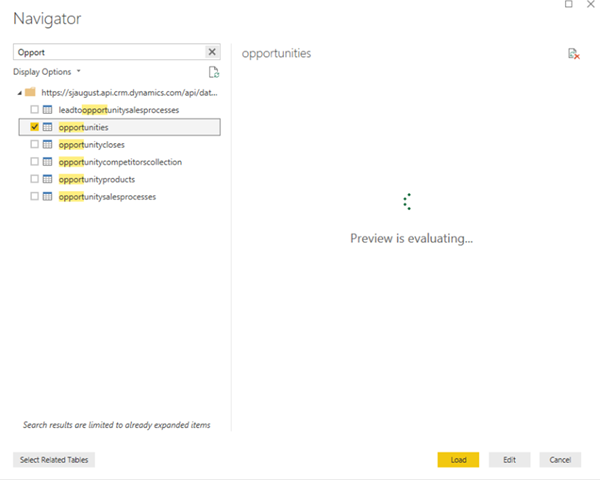This screenshot has width=600, height=480.
Task: Enable the opportunitysalesprocesses checkbox
Action: pyautogui.click(x=35, y=196)
